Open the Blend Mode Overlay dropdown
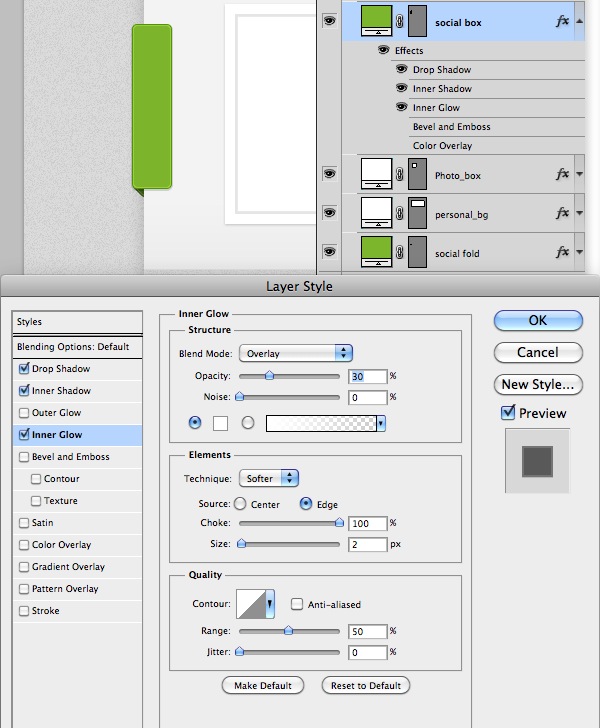 [x=296, y=353]
